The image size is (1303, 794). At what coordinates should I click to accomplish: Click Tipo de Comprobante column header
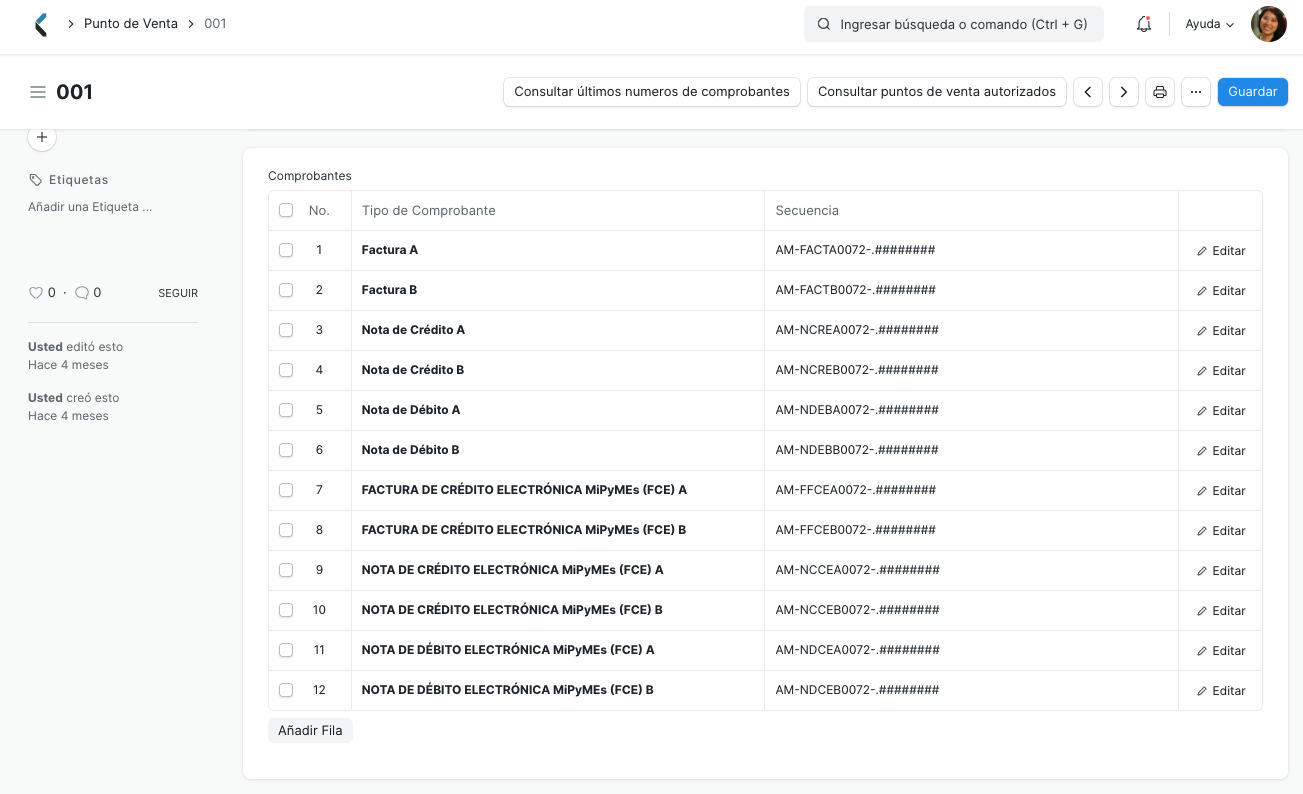tap(429, 210)
